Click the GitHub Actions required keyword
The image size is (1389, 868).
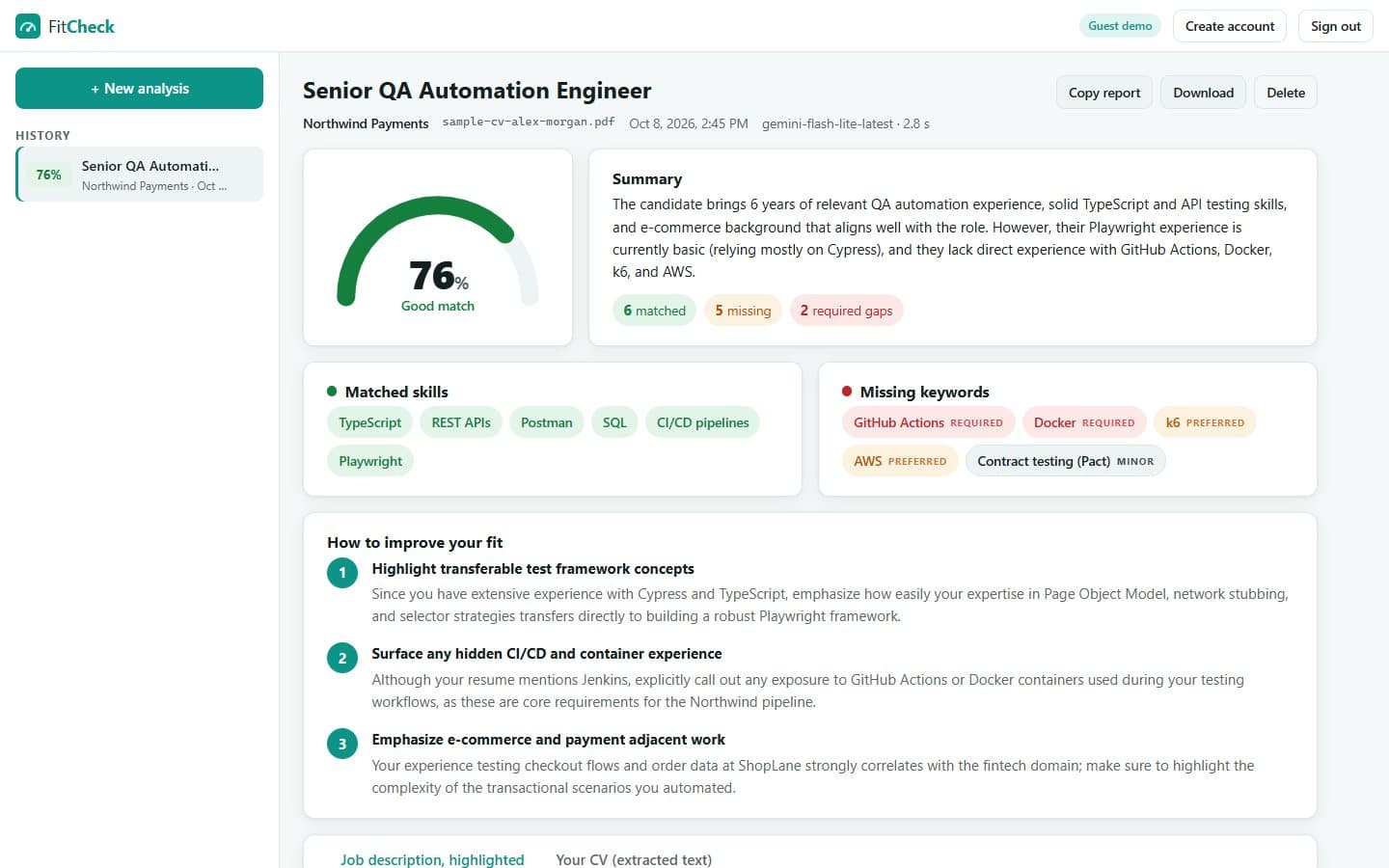[928, 422]
